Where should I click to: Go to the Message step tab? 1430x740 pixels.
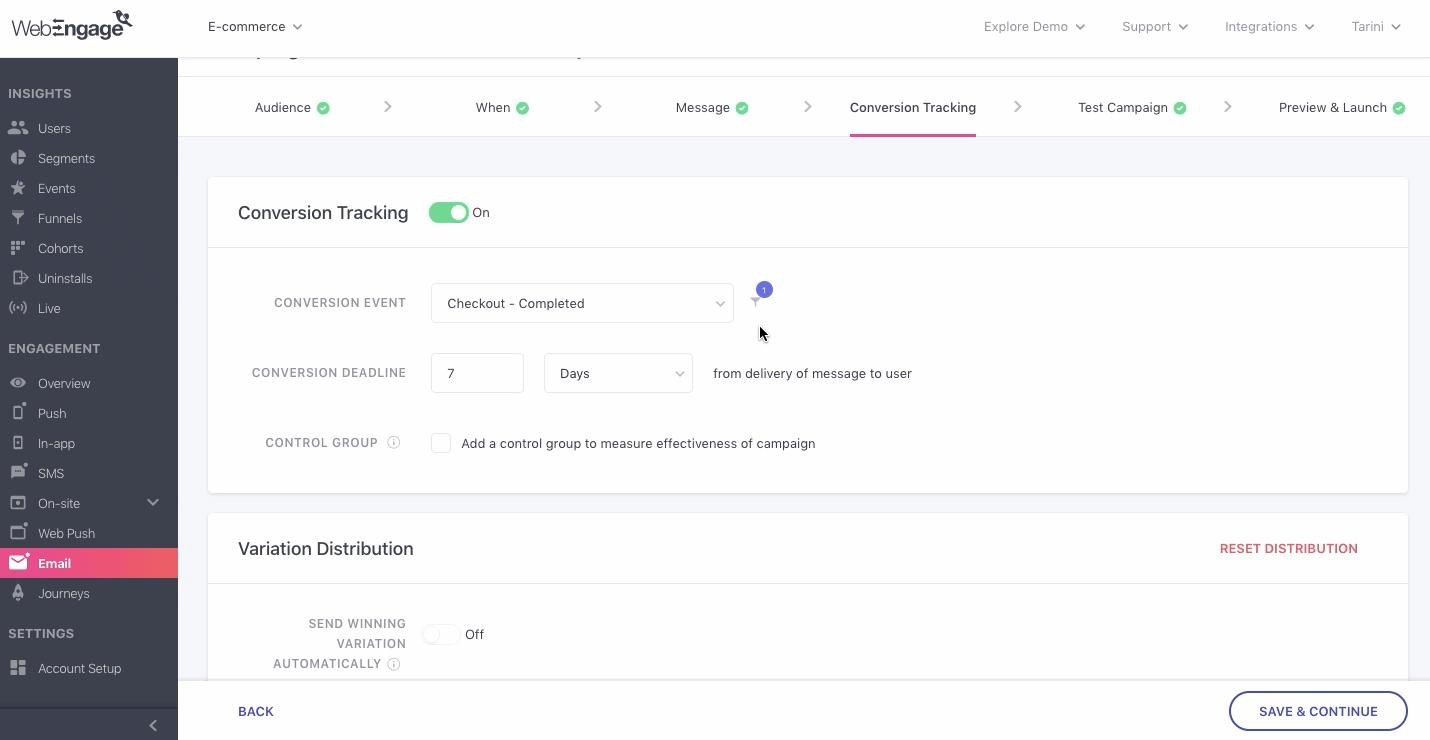[x=712, y=108]
